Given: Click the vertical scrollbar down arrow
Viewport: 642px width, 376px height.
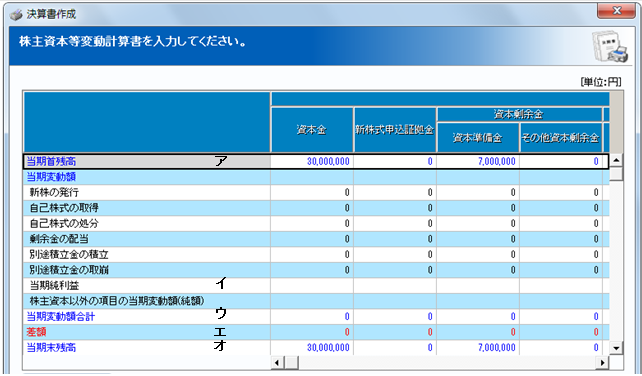Looking at the screenshot, I should pyautogui.click(x=616, y=348).
